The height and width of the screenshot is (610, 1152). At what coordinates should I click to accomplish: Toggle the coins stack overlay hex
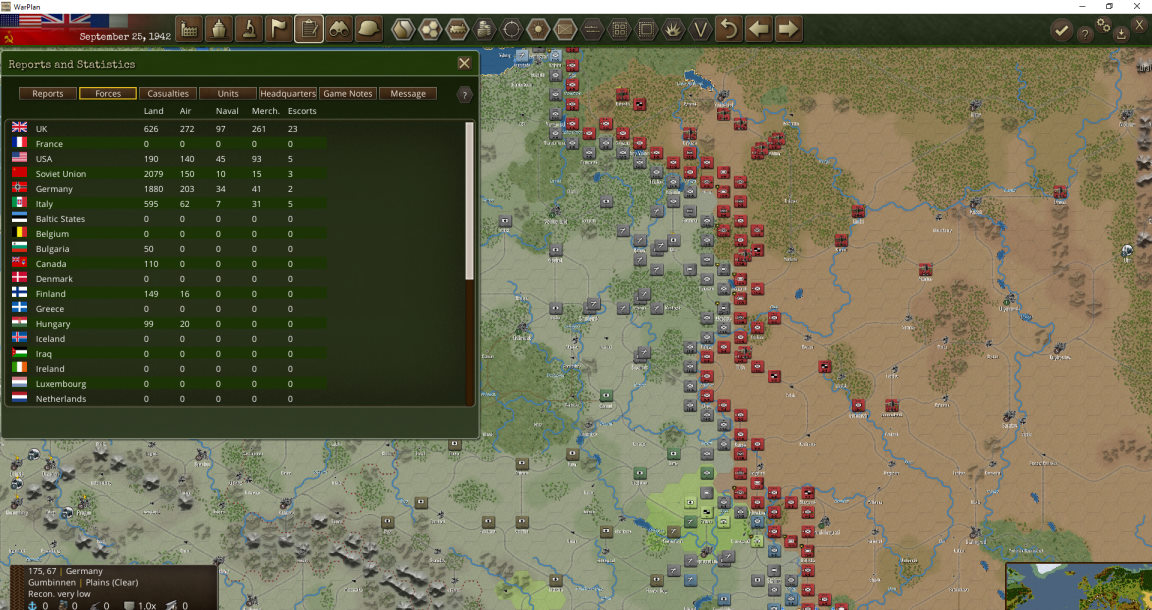pyautogui.click(x=484, y=29)
